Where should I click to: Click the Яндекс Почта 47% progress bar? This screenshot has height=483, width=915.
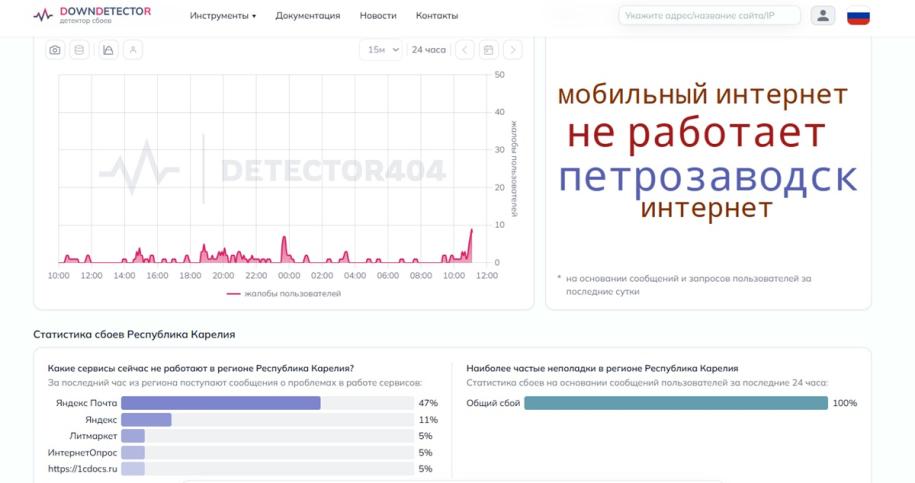tap(221, 403)
